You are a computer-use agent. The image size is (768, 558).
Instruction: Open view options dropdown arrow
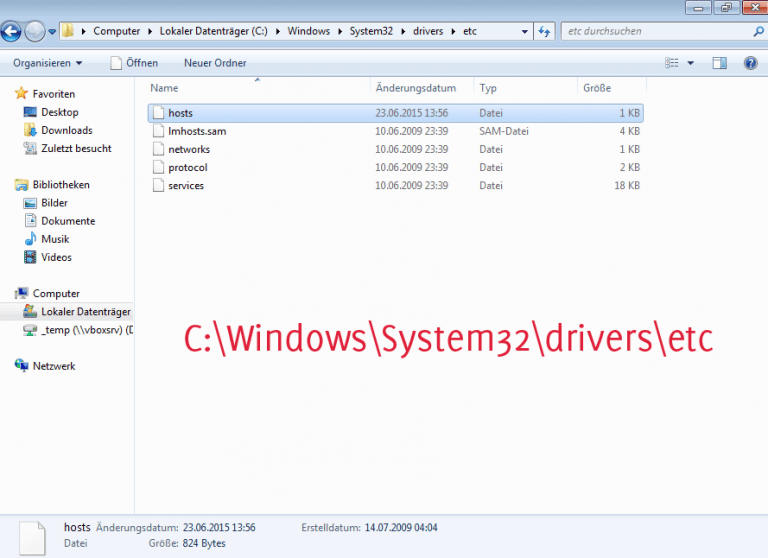(691, 63)
